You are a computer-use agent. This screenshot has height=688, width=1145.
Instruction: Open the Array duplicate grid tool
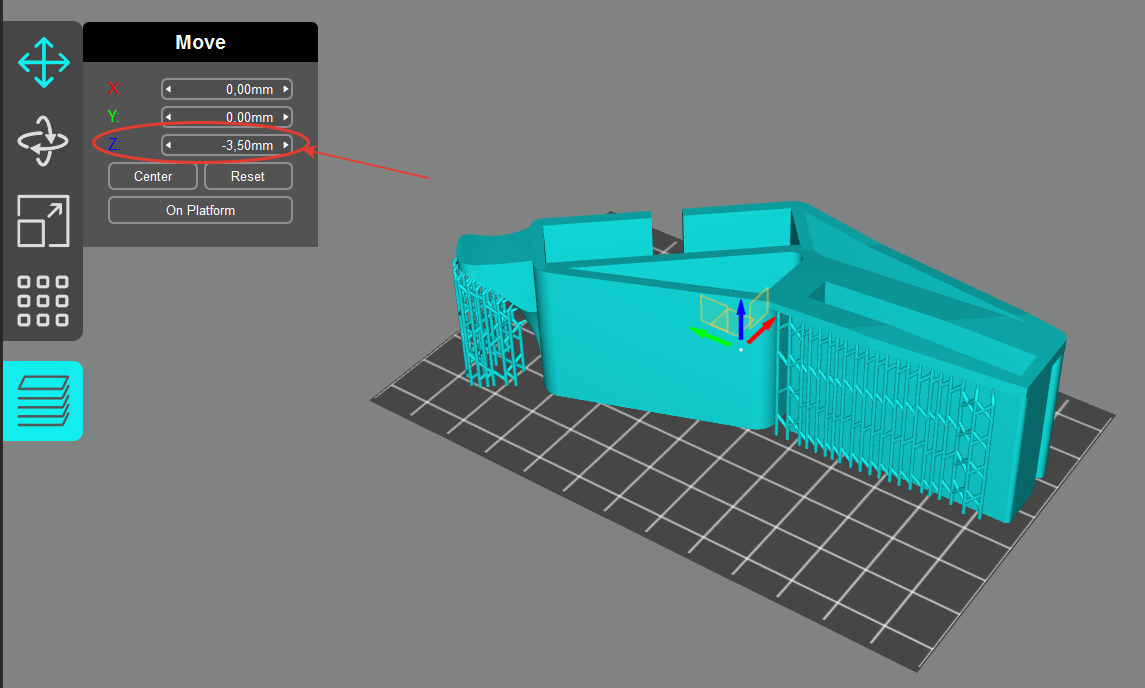(x=43, y=300)
